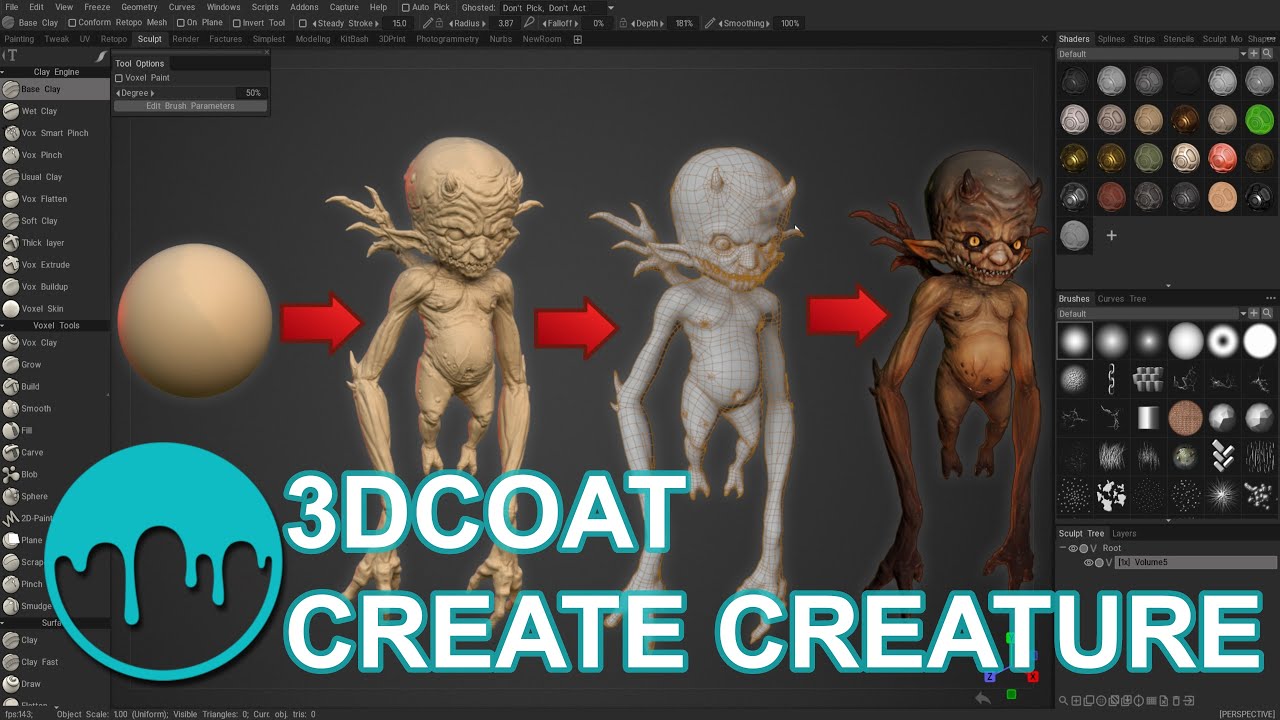This screenshot has height=720, width=1280.
Task: Select the Fill voxel tool
Action: 55,431
